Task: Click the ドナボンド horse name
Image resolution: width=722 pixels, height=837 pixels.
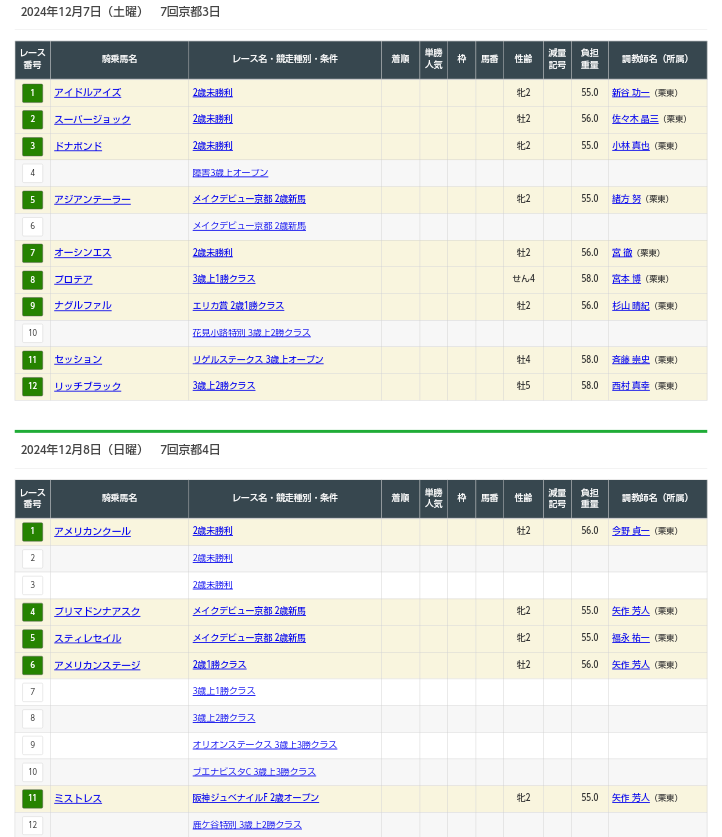Action: 78,146
